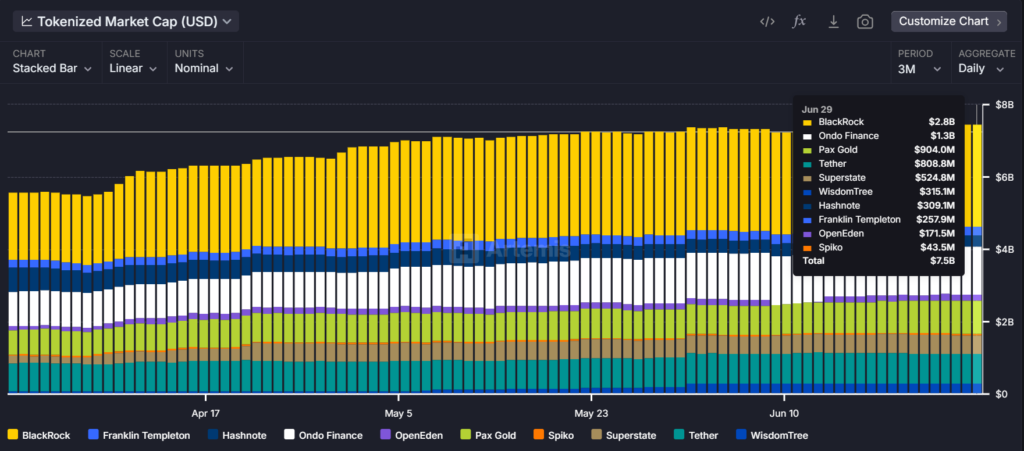Click WisdomTree $315.1M tooltip row
This screenshot has height=451, width=1024.
(878, 192)
